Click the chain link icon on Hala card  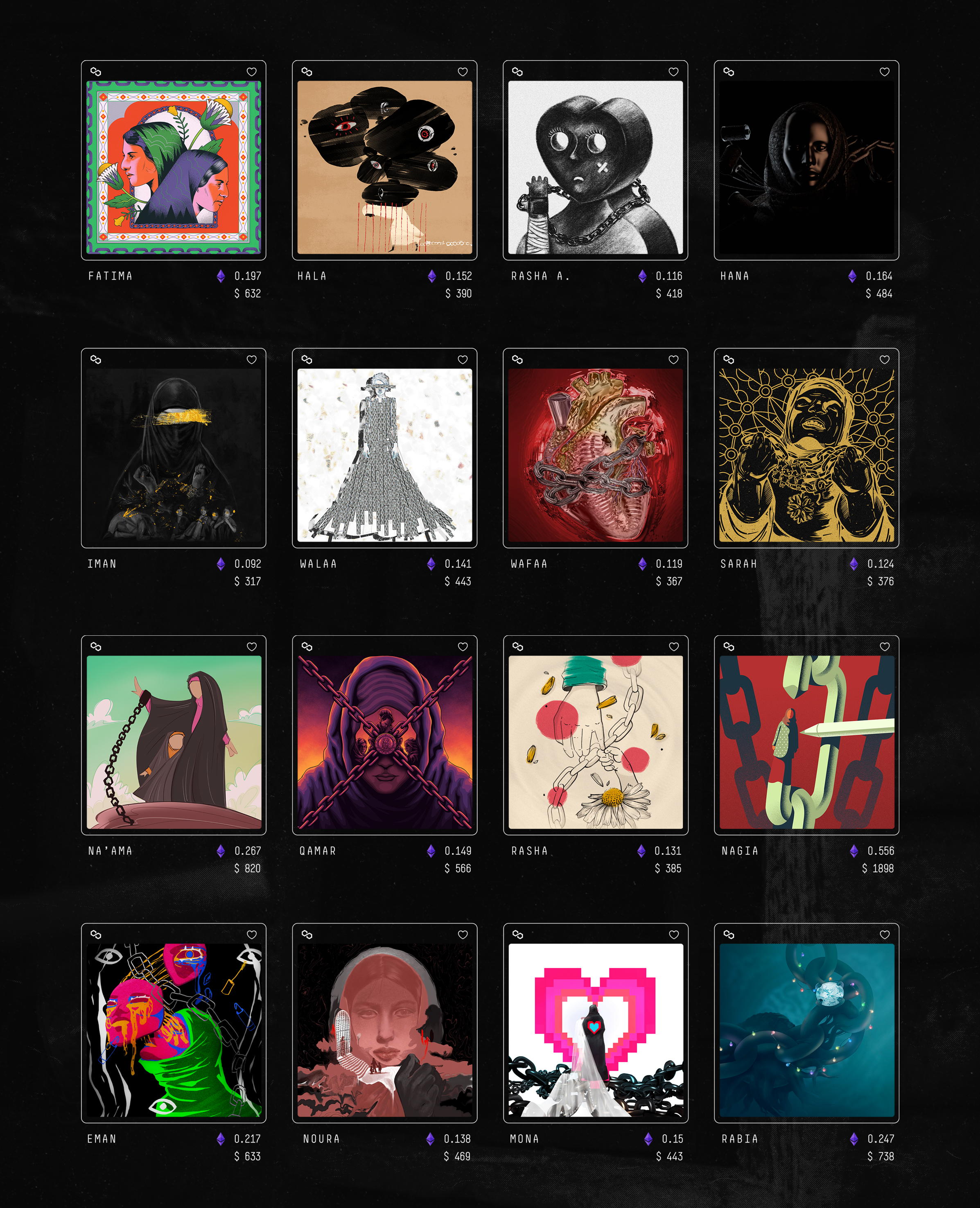tap(307, 72)
